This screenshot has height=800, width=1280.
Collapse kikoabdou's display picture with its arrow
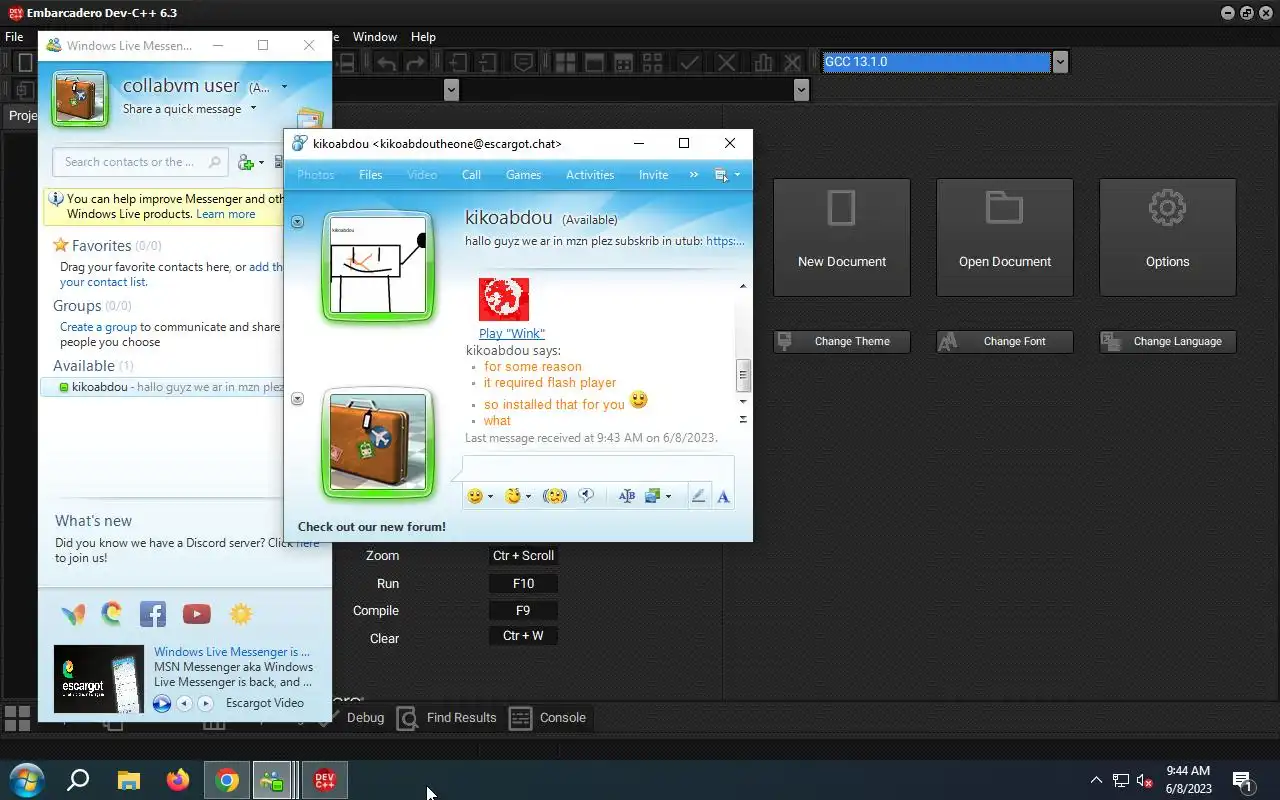pos(297,222)
